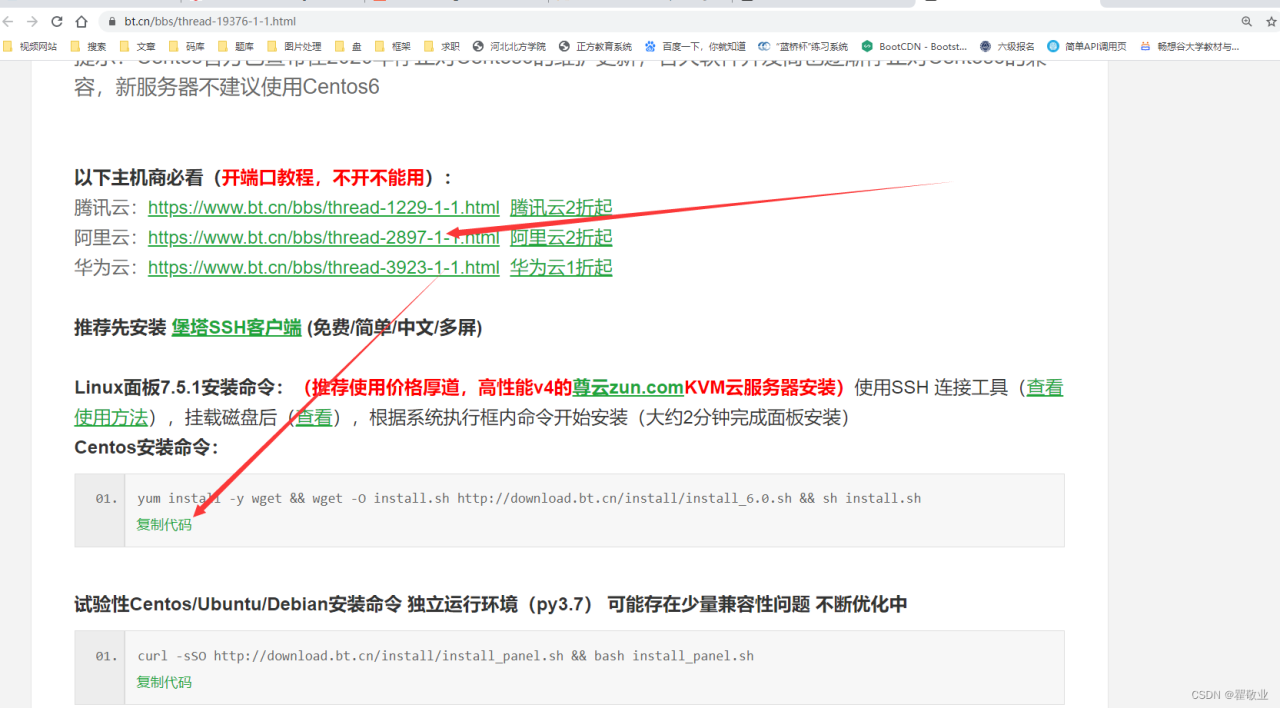Click 复制代码 under the Centos install command

[x=163, y=524]
